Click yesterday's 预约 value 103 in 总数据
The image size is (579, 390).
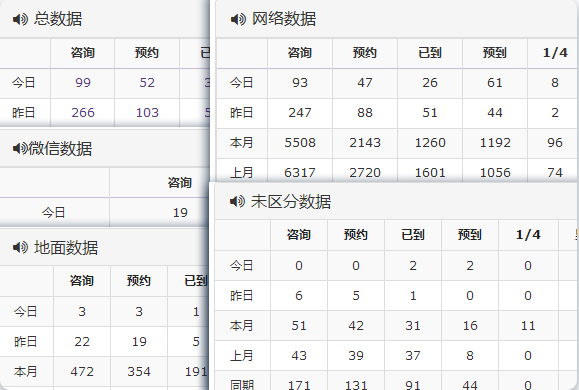[147, 113]
